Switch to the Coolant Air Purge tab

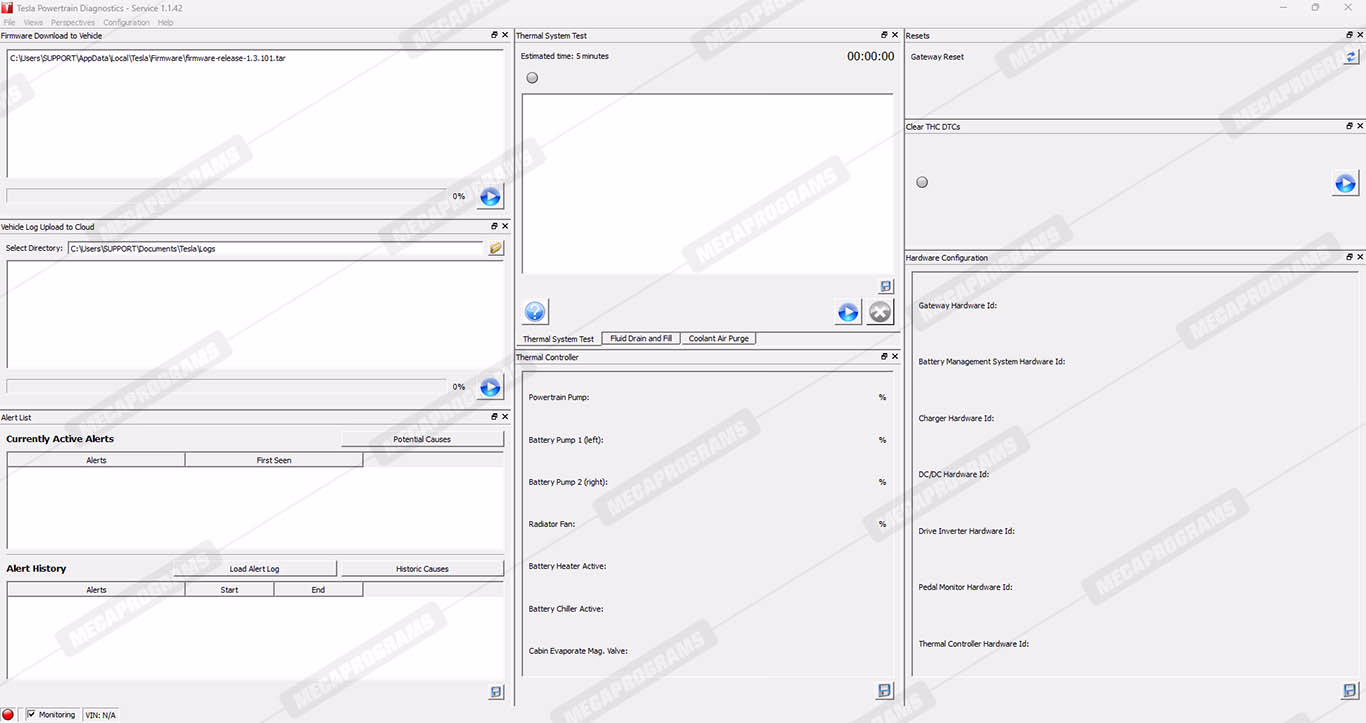pos(718,339)
